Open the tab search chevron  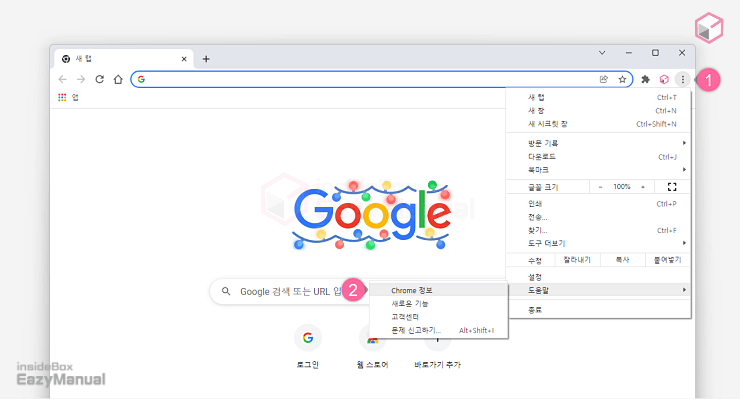pyautogui.click(x=602, y=53)
